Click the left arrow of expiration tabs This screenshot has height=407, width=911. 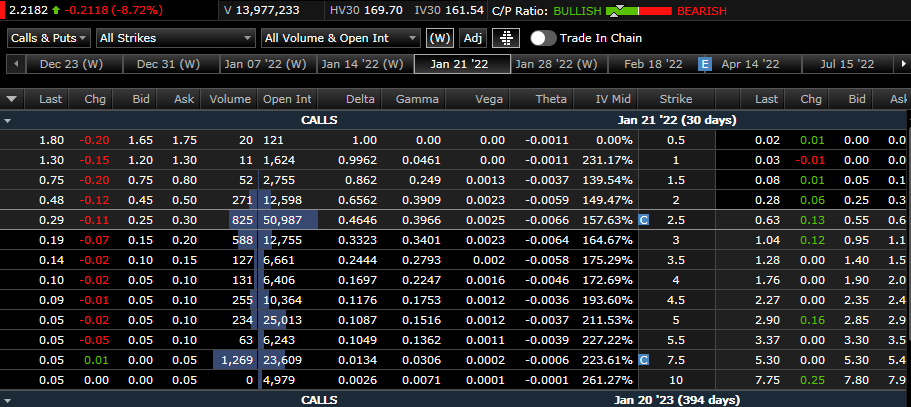pyautogui.click(x=16, y=64)
